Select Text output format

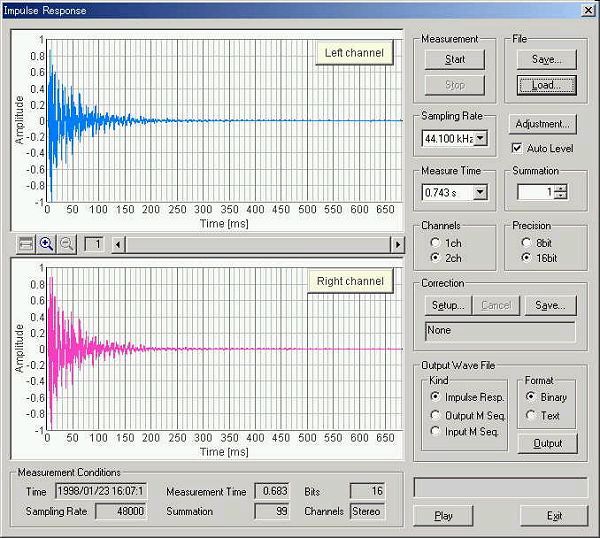pyautogui.click(x=531, y=415)
